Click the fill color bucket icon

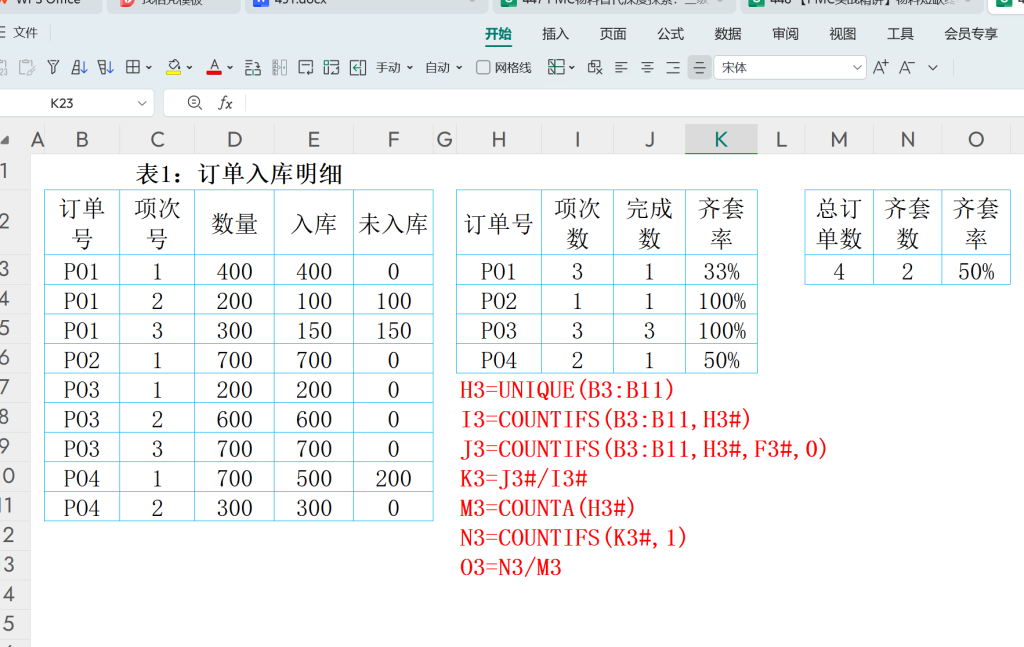(x=174, y=67)
